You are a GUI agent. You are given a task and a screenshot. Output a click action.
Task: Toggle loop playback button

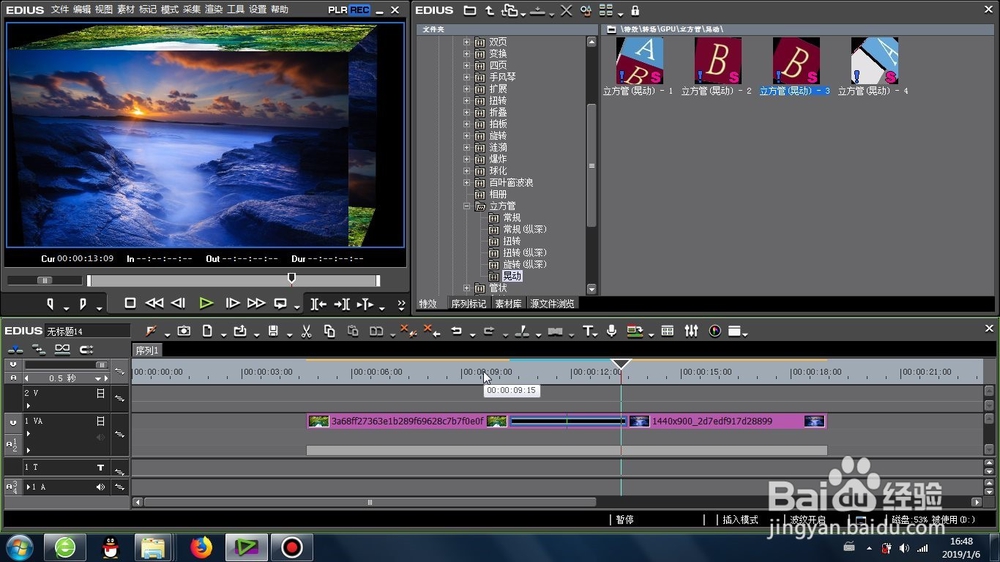click(280, 304)
